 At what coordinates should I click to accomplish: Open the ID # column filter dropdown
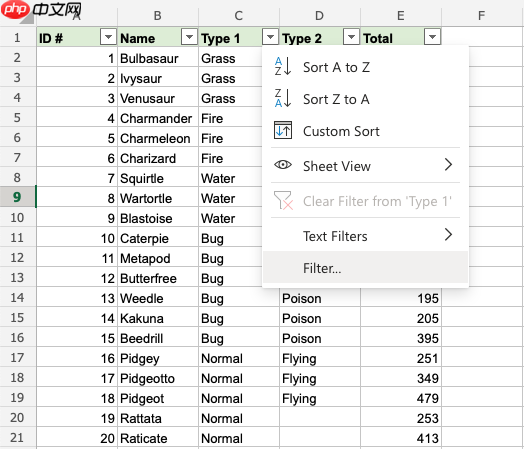pos(108,37)
